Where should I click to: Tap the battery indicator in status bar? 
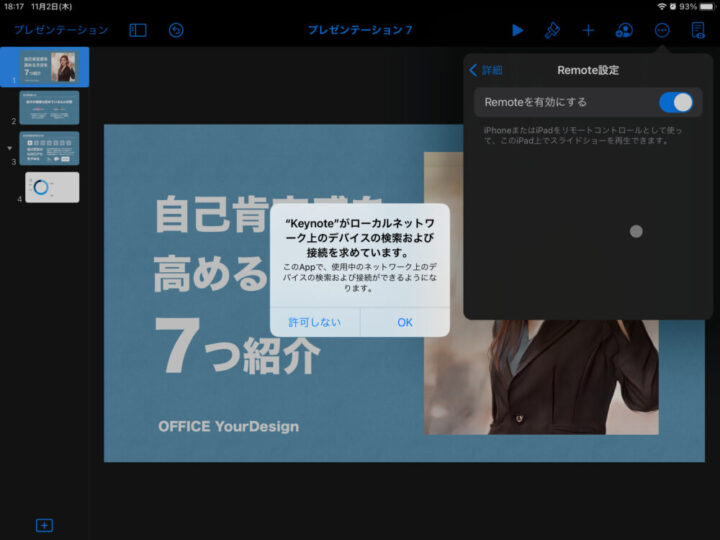pos(704,6)
